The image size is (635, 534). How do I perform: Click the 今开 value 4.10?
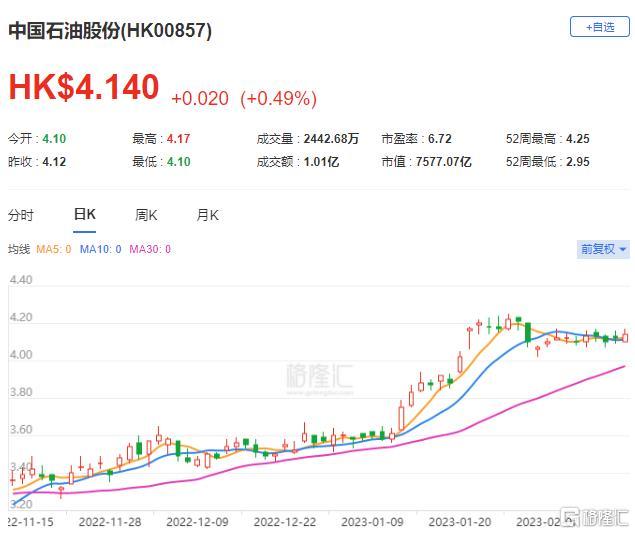coord(54,138)
